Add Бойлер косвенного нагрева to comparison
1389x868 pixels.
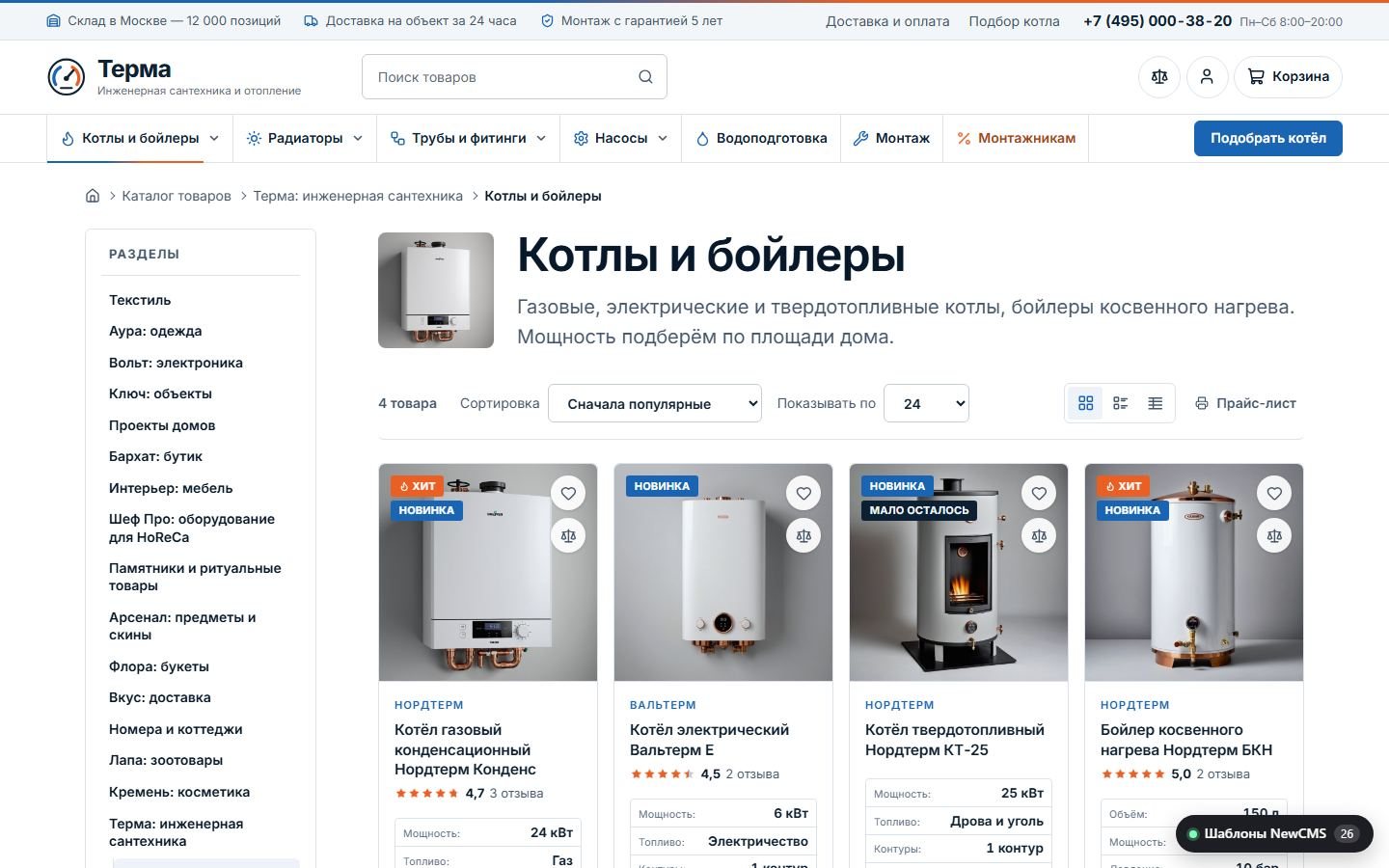[1274, 536]
